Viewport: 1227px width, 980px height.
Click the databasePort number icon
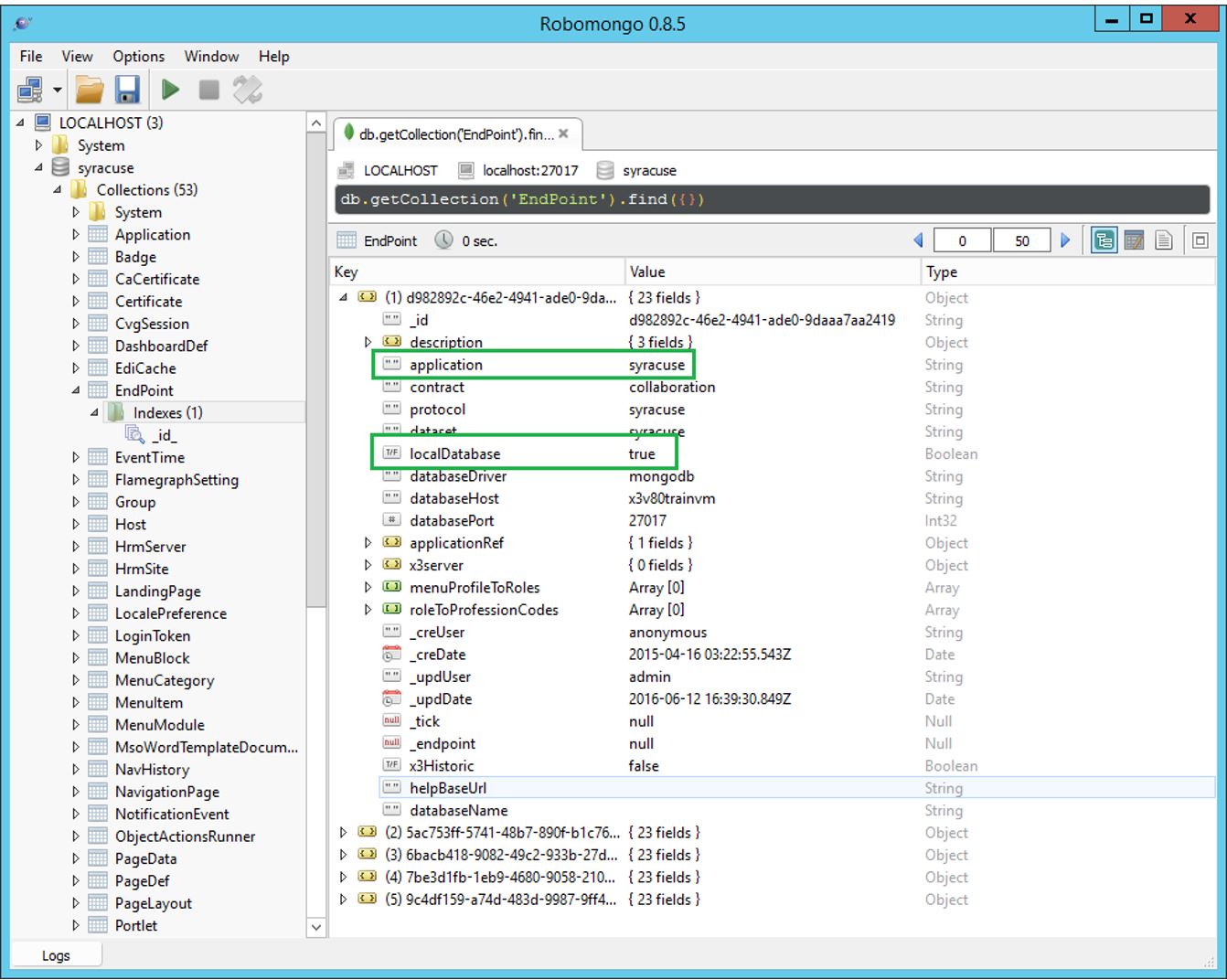(392, 520)
